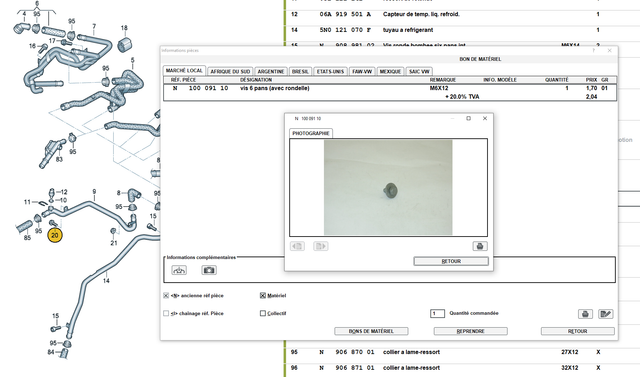Enable the chaînage réf. Pièce checkbox

(166, 313)
